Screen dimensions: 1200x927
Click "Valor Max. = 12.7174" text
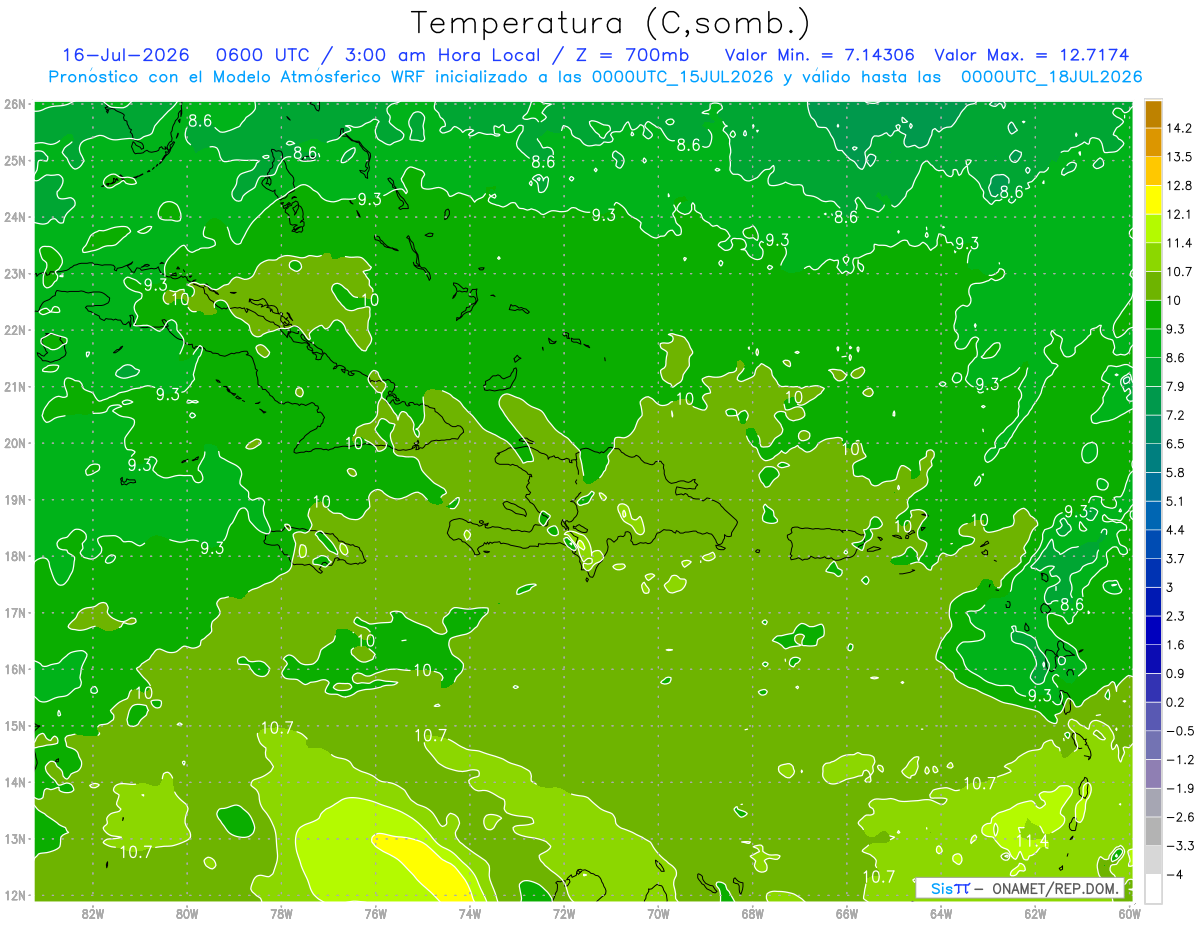[1032, 55]
